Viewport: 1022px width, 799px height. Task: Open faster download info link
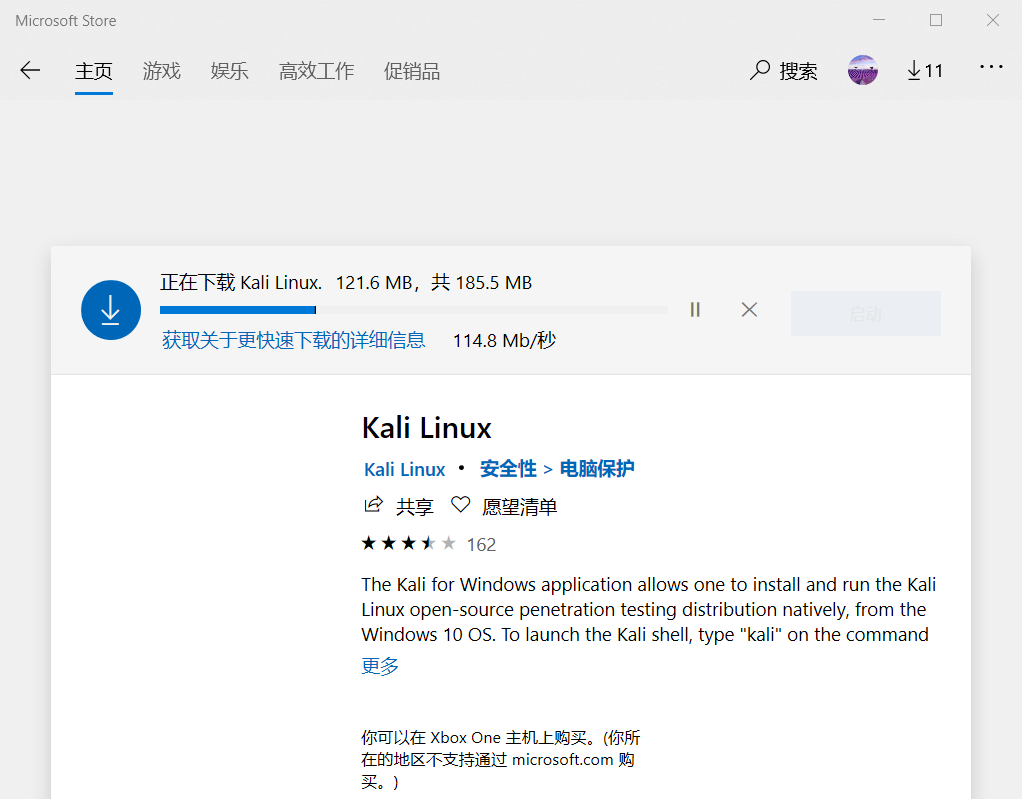(293, 340)
